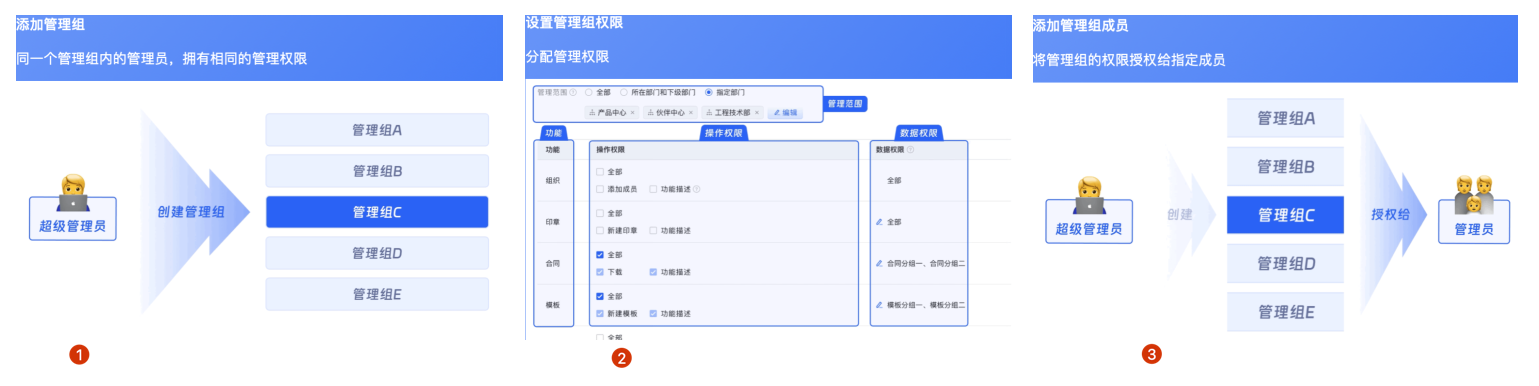Select 管理组D in the 添加管理组成员 panel
This screenshot has width=1539, height=386.
pos(1285,264)
